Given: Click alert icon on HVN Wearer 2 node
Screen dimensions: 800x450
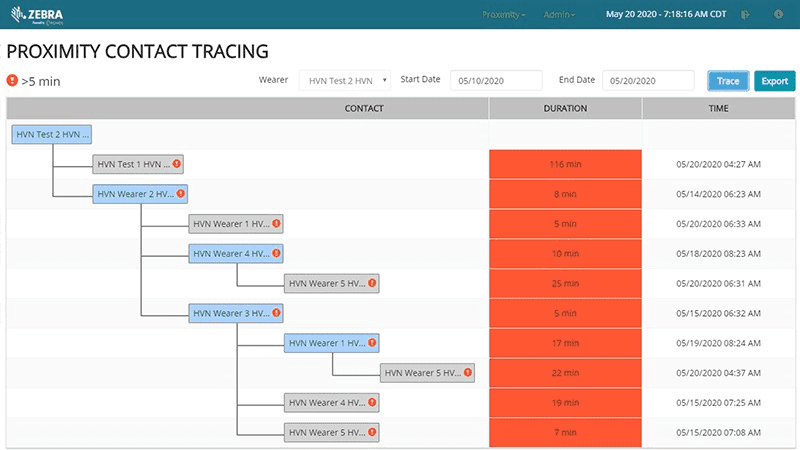Looking at the screenshot, I should coord(180,194).
